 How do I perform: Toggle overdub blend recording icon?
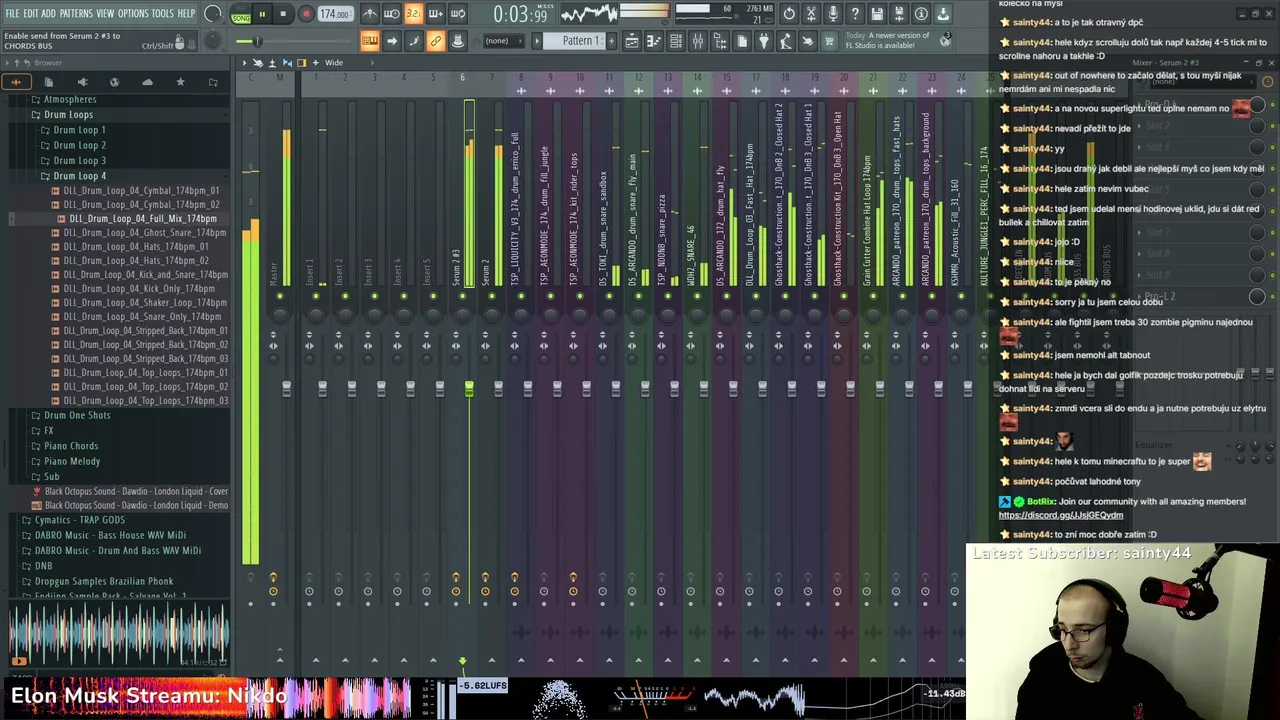click(x=436, y=14)
